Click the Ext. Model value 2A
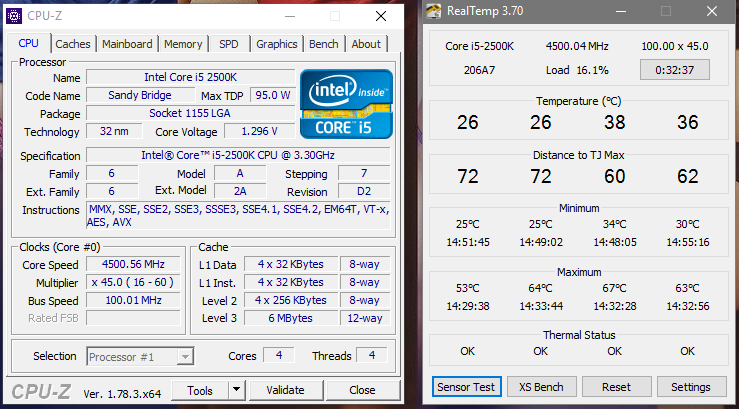Viewport: 739px width, 409px height. pos(240,191)
